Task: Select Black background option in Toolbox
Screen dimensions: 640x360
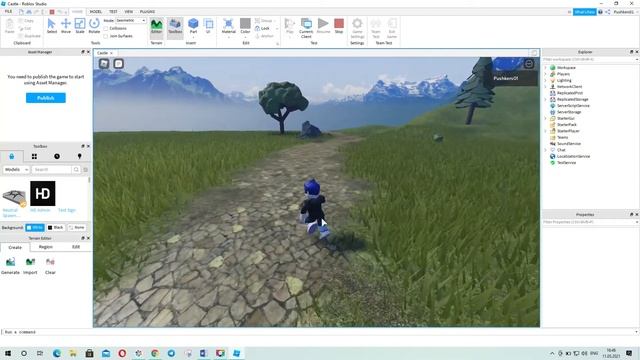Action: [56, 227]
